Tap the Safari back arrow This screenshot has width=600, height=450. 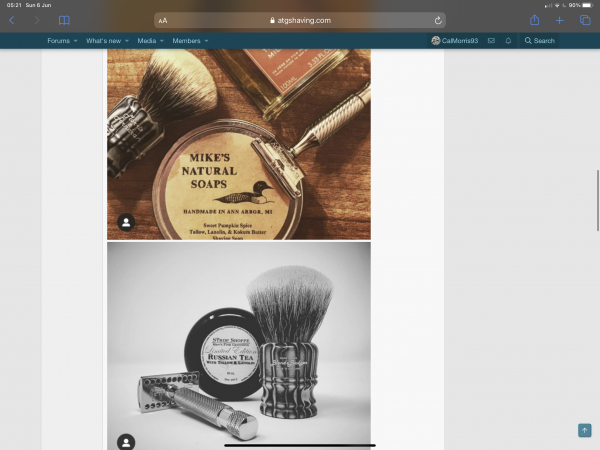[x=11, y=20]
